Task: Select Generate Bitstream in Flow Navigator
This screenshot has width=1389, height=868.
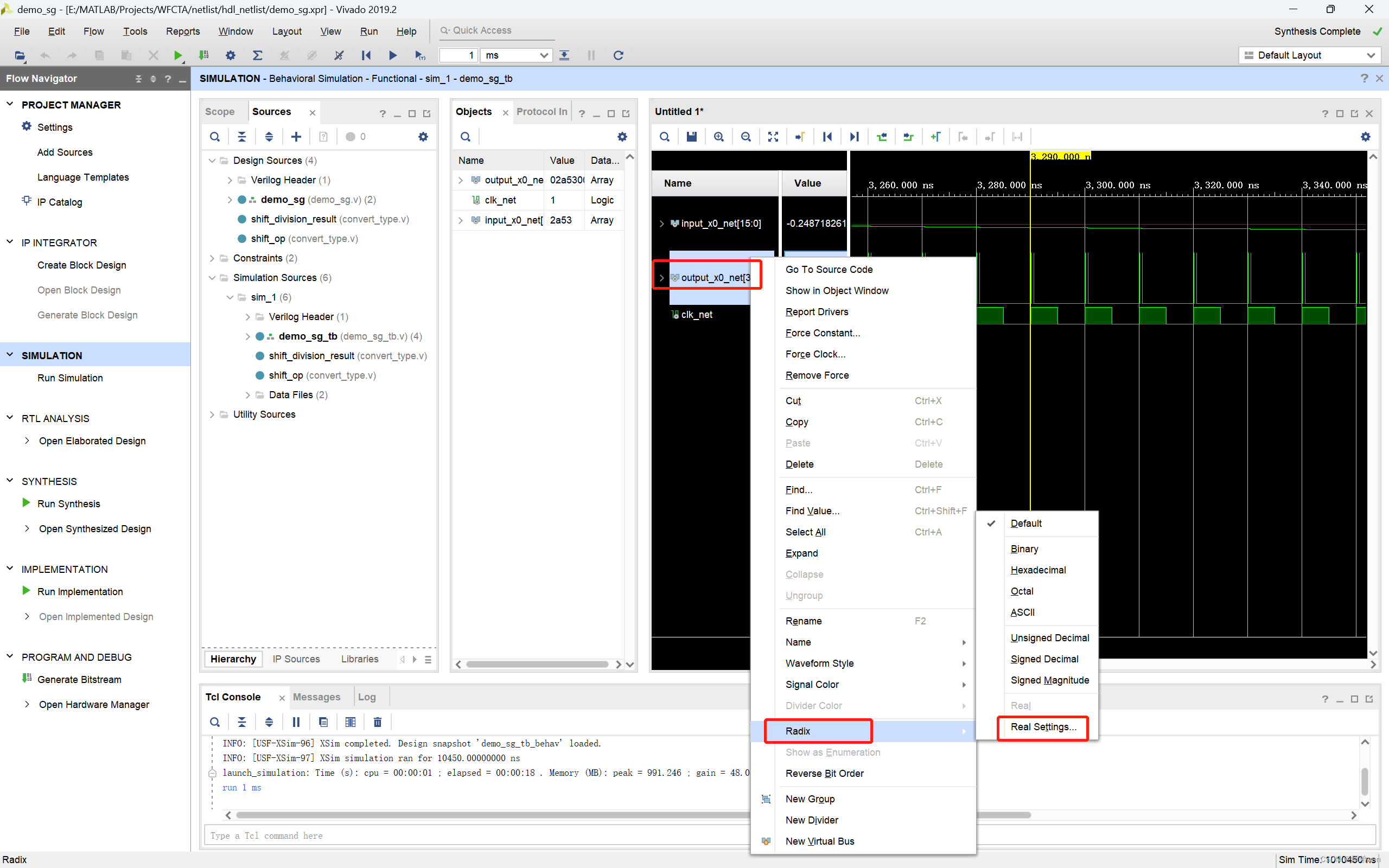Action: coord(79,679)
